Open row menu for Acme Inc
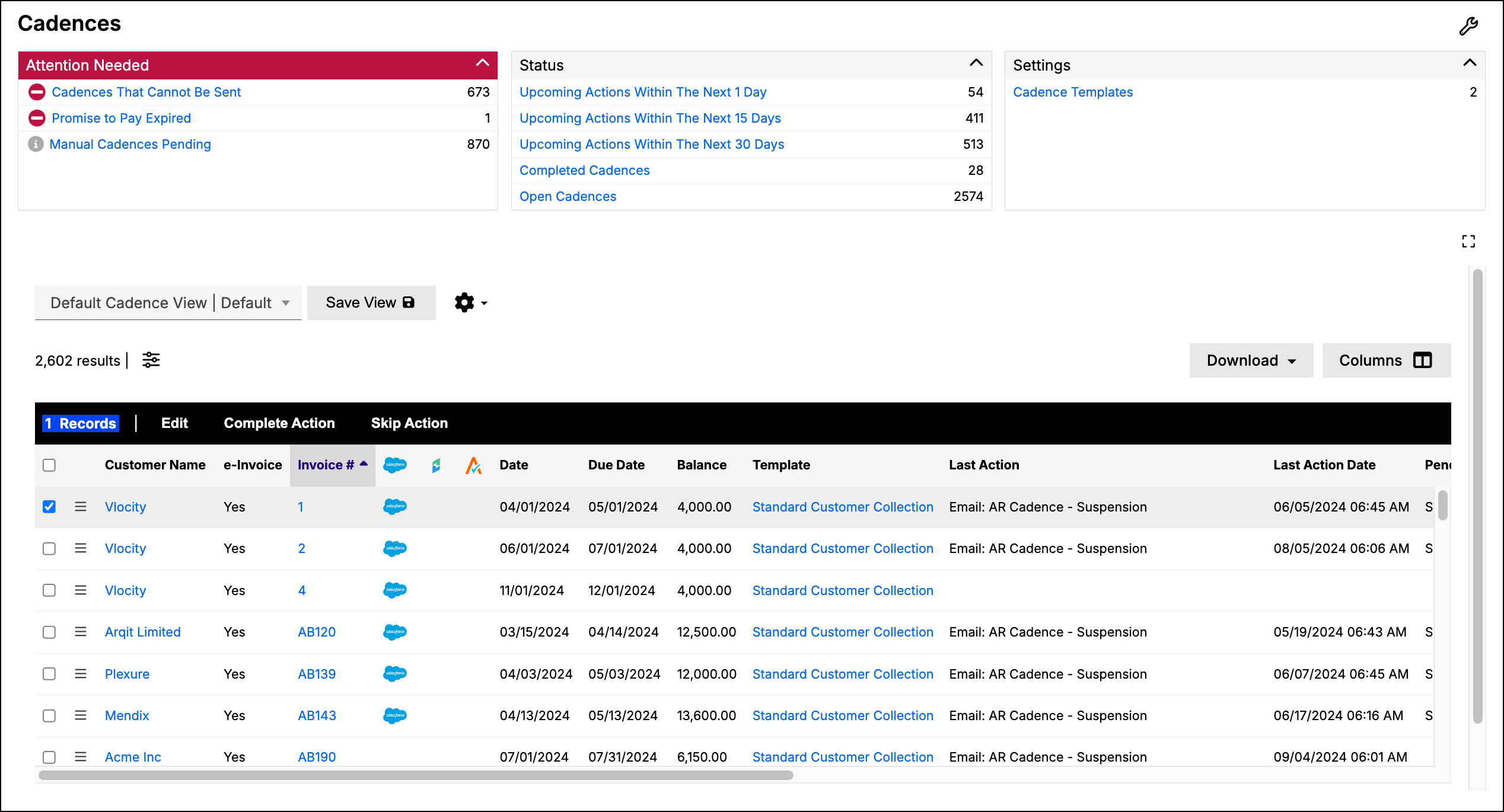1504x812 pixels. point(81,757)
